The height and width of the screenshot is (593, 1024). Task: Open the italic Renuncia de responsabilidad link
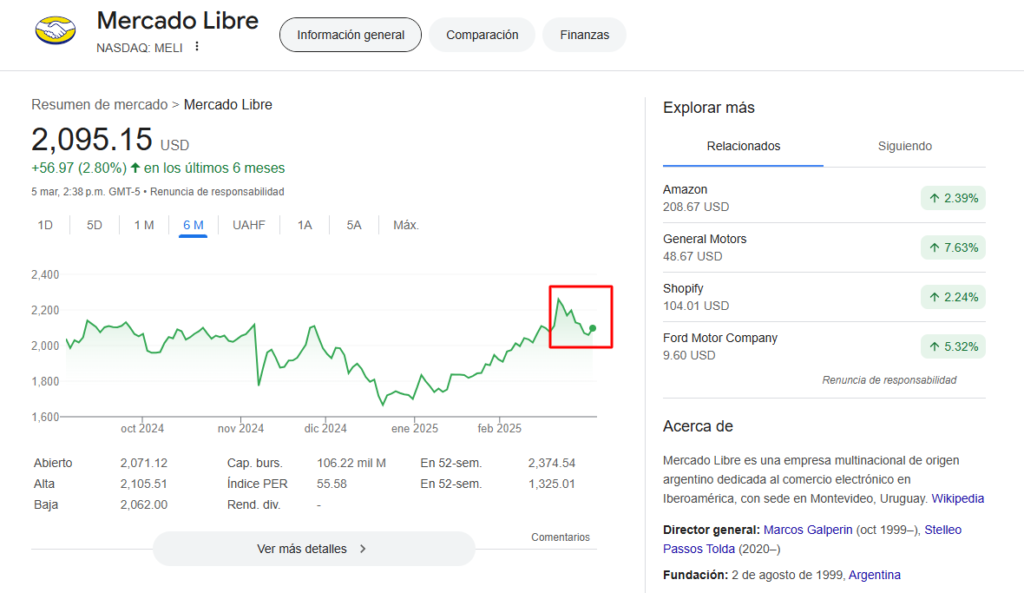(889, 380)
